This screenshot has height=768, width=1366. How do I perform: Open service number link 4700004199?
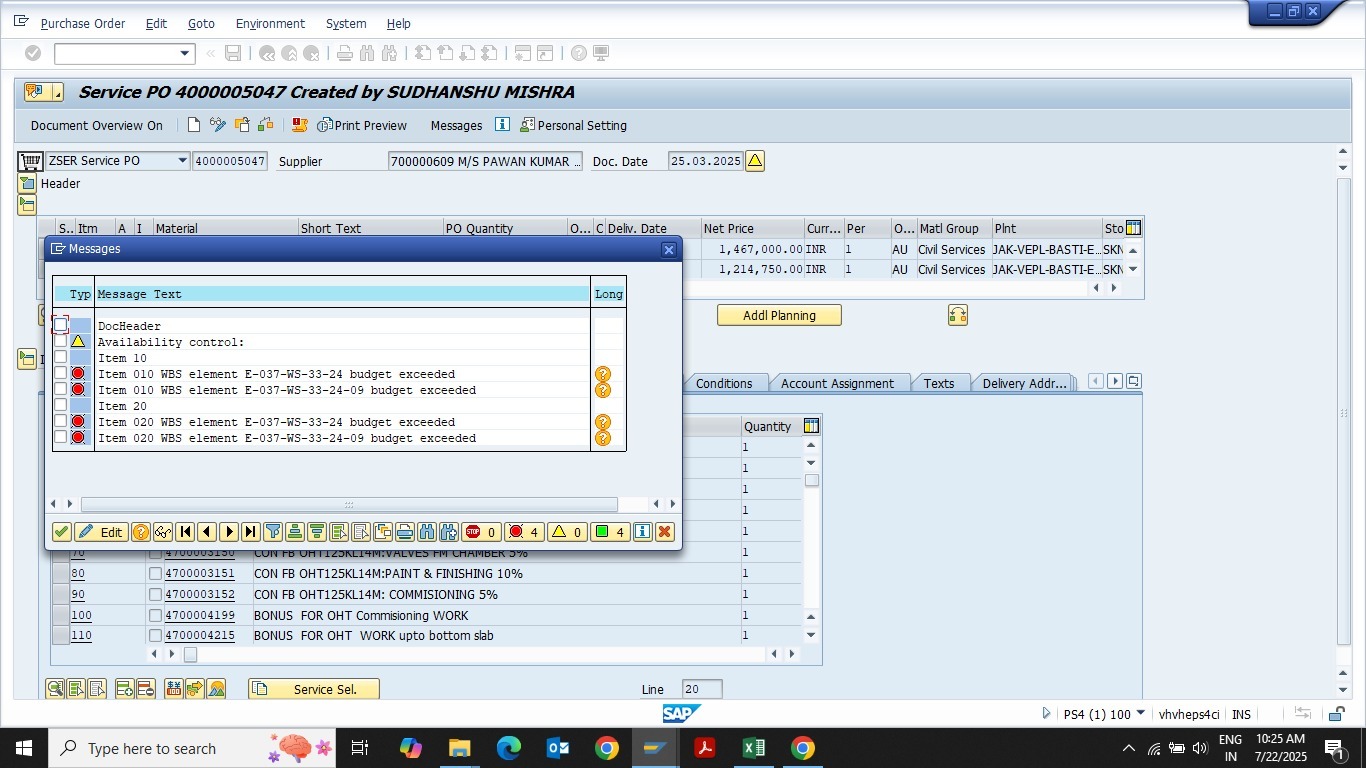point(200,616)
